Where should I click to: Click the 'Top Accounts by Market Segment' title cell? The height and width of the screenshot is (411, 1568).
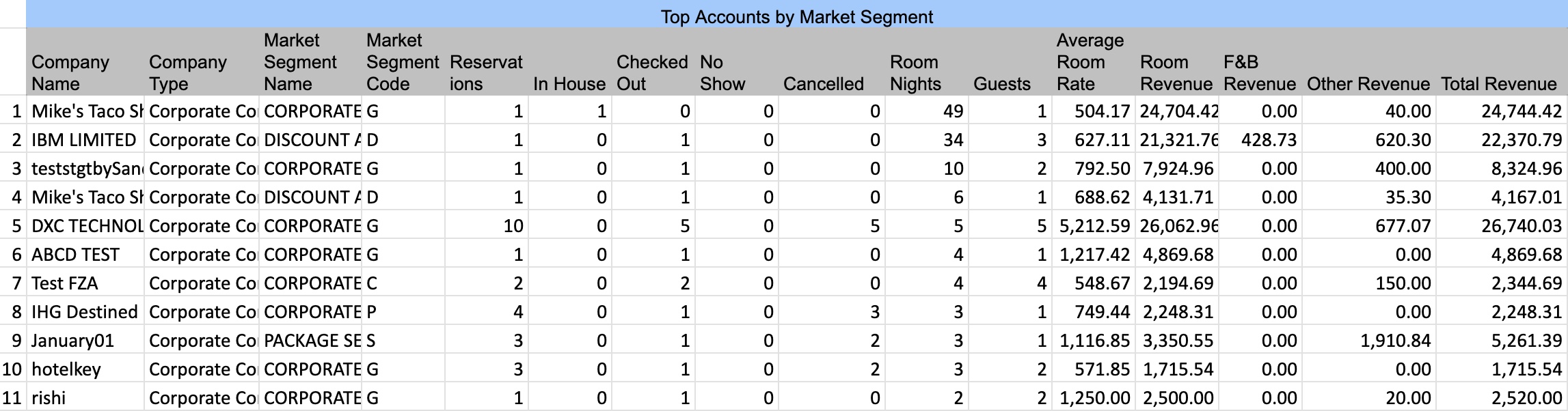796,16
